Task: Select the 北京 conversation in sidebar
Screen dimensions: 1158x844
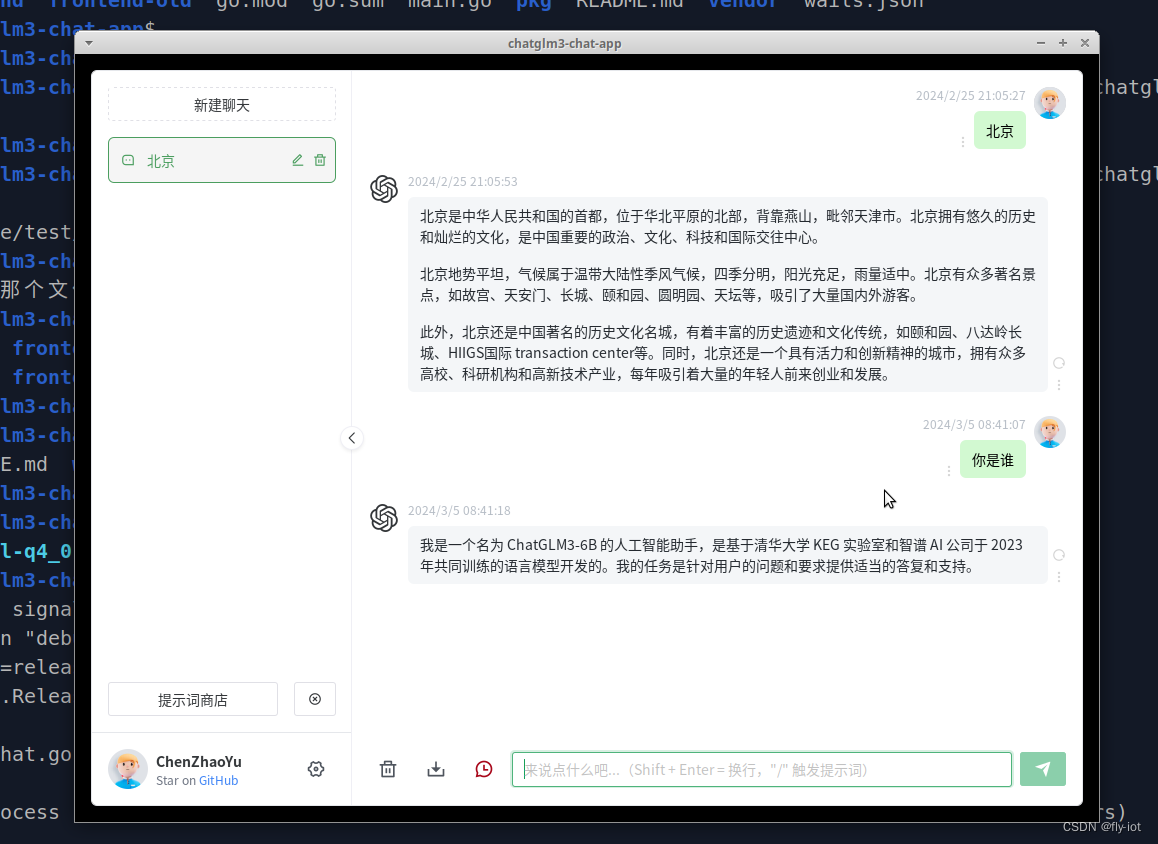Action: (x=200, y=159)
